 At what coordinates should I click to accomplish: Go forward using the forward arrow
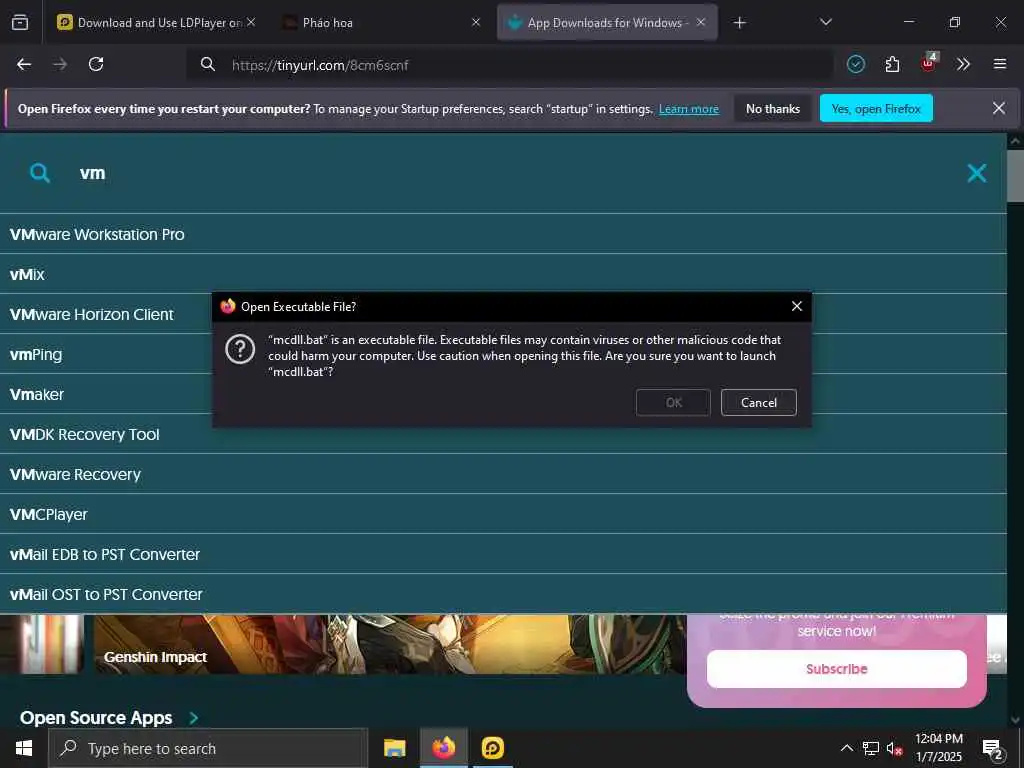(x=60, y=64)
